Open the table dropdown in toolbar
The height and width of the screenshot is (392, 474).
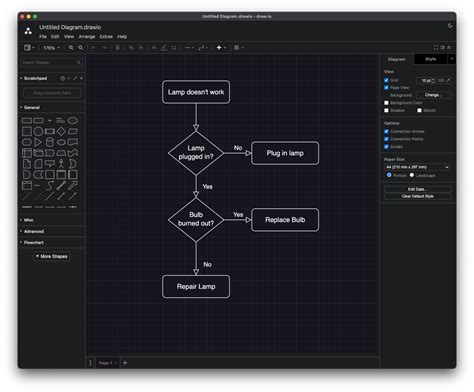click(238, 48)
